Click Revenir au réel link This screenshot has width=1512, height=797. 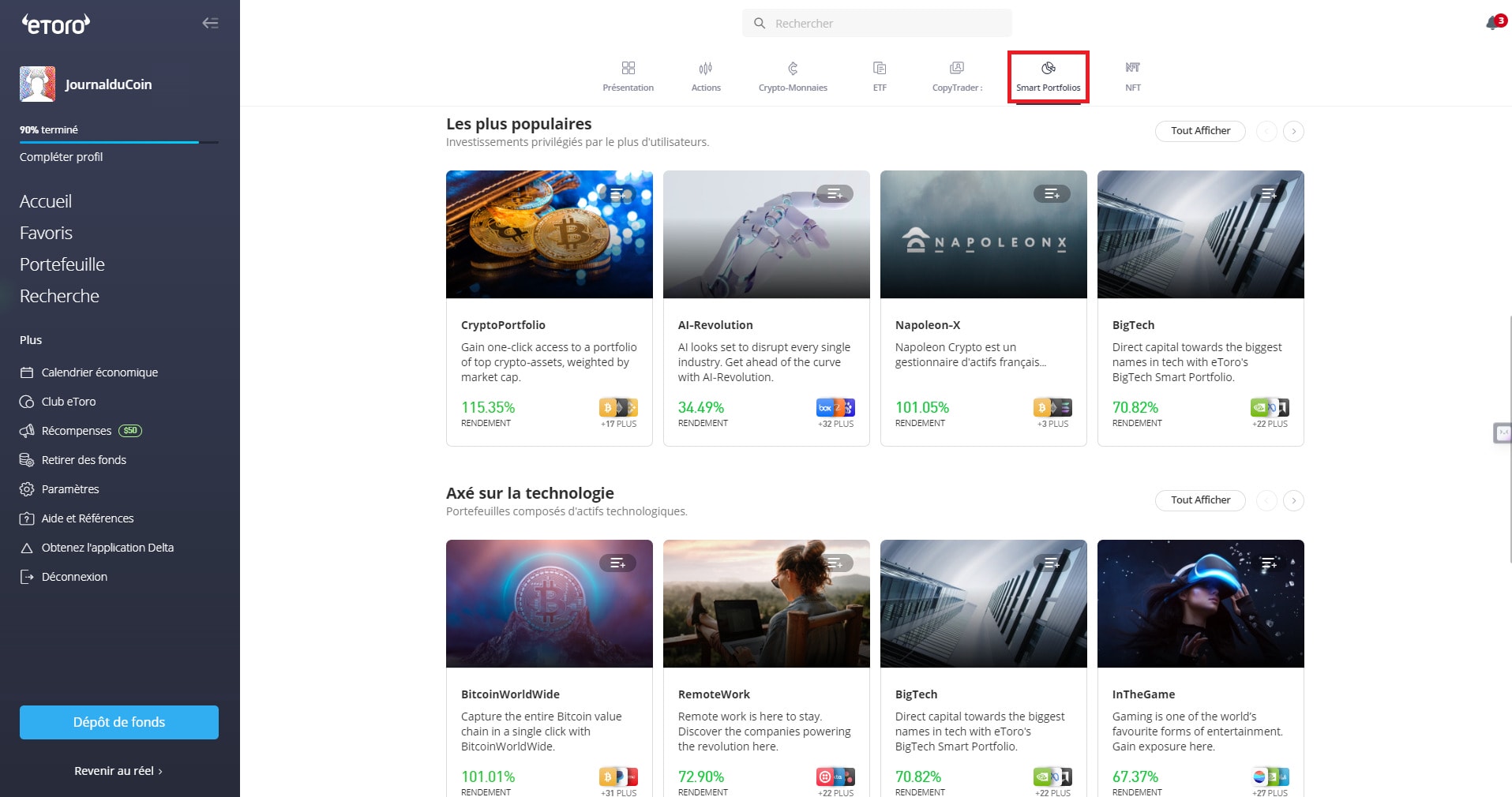tap(118, 771)
